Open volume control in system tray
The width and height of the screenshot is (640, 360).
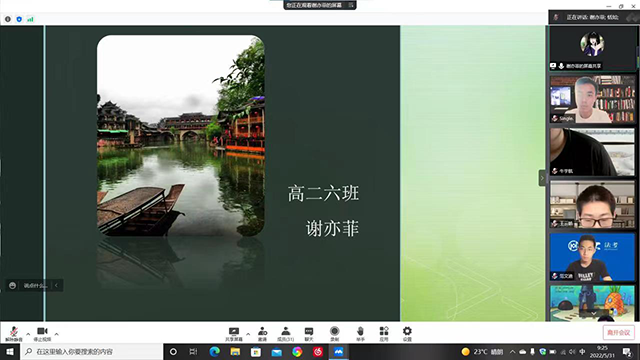click(572, 351)
